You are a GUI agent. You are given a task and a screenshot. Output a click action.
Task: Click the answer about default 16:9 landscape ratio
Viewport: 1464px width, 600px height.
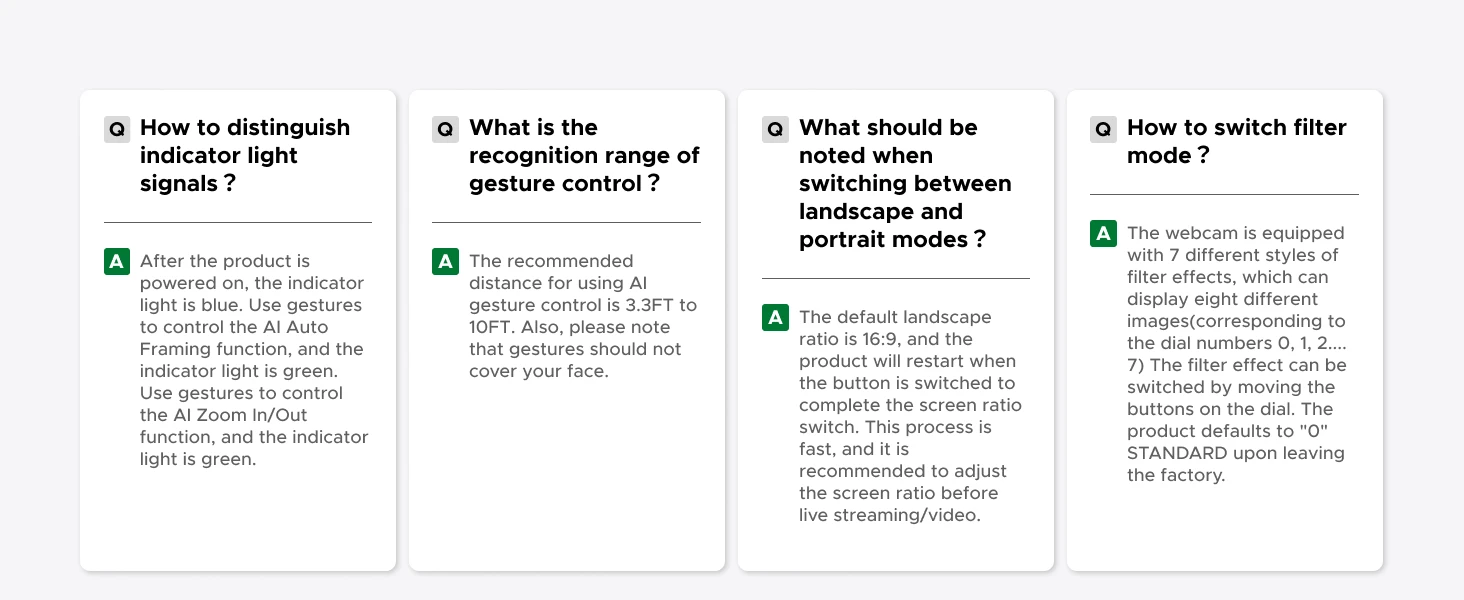(x=910, y=416)
